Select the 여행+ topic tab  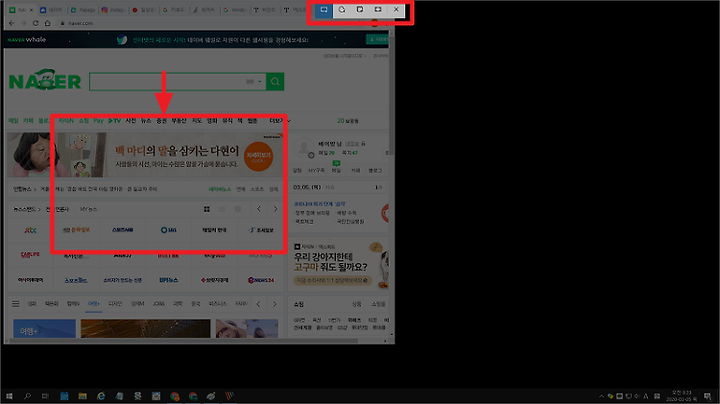click(94, 304)
